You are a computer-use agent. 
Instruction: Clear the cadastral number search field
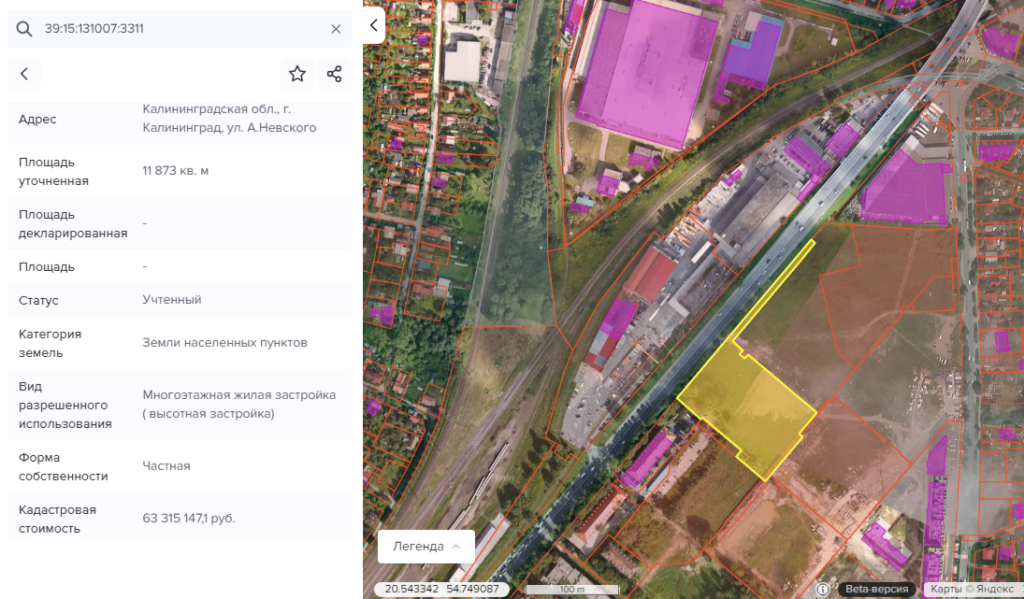click(336, 29)
